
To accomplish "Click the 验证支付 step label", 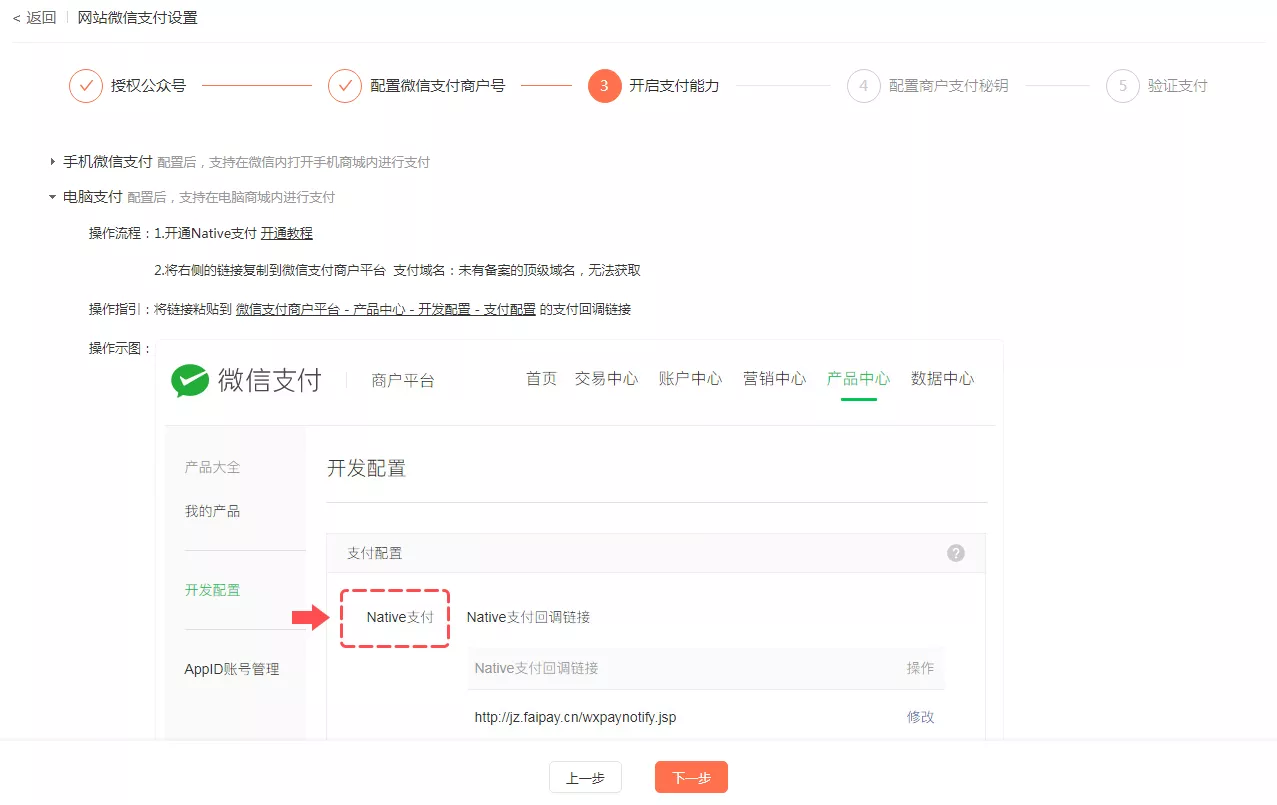I will [x=1178, y=86].
